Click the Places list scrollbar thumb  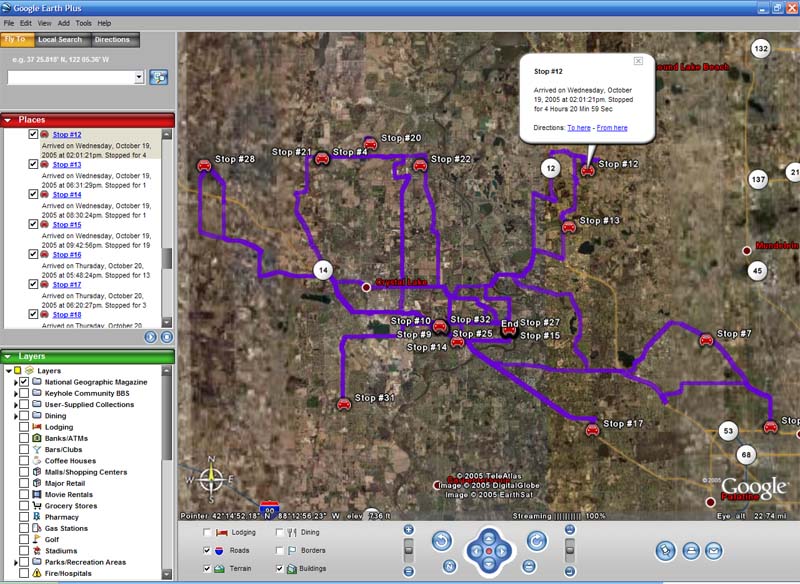coord(167,258)
